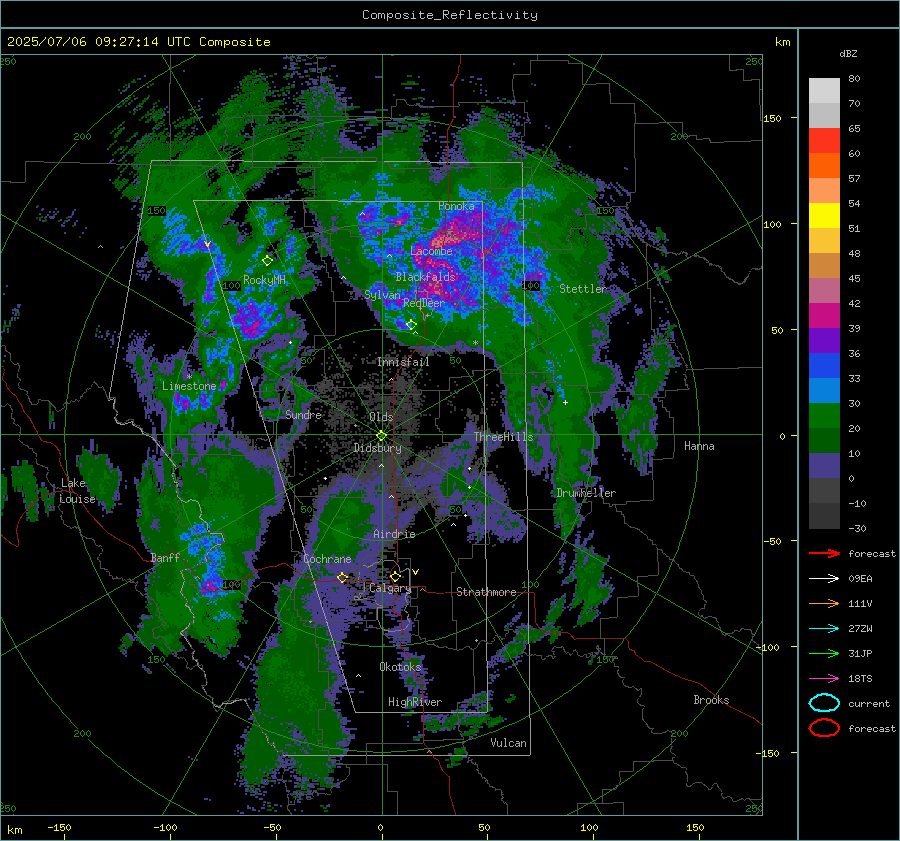Click the bright yellow swatch in dBZ scale

pyautogui.click(x=824, y=216)
